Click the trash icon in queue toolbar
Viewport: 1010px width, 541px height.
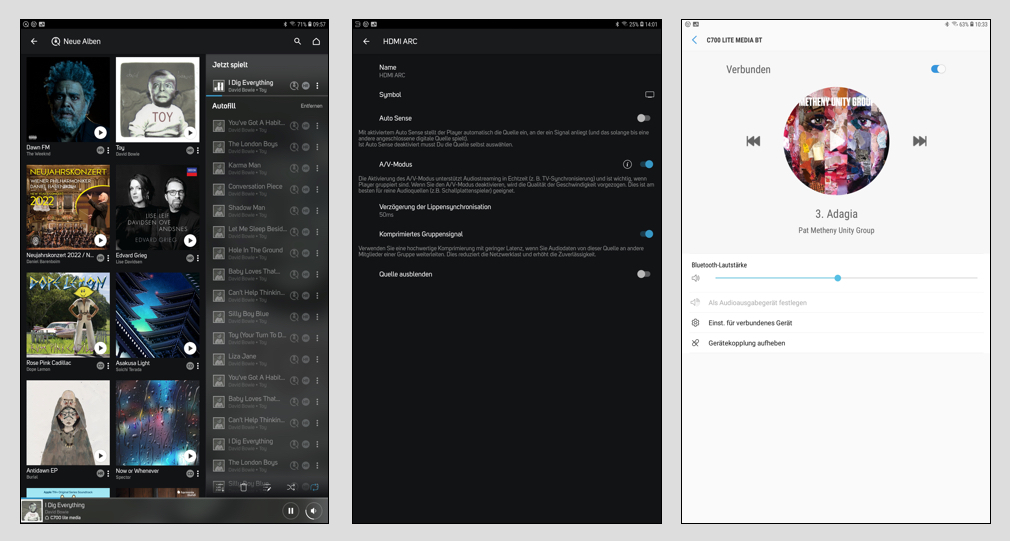(243, 488)
